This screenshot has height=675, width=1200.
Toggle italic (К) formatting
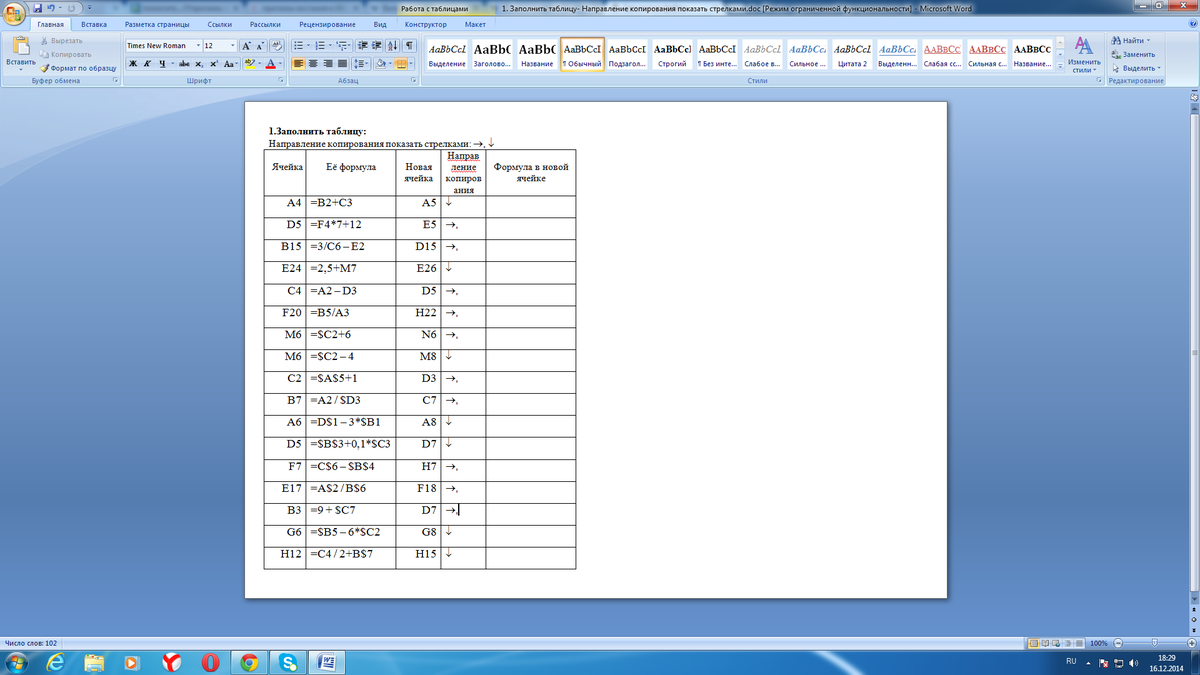tap(147, 64)
